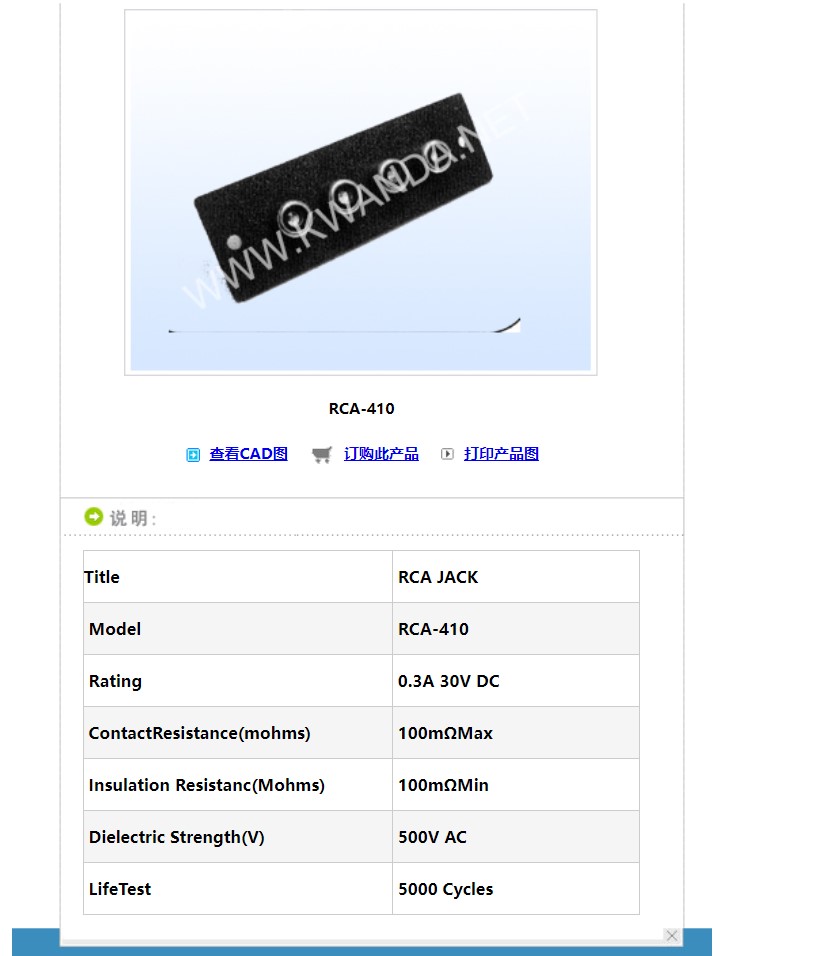This screenshot has height=956, width=815.
Task: Select the Model row label
Action: point(115,629)
